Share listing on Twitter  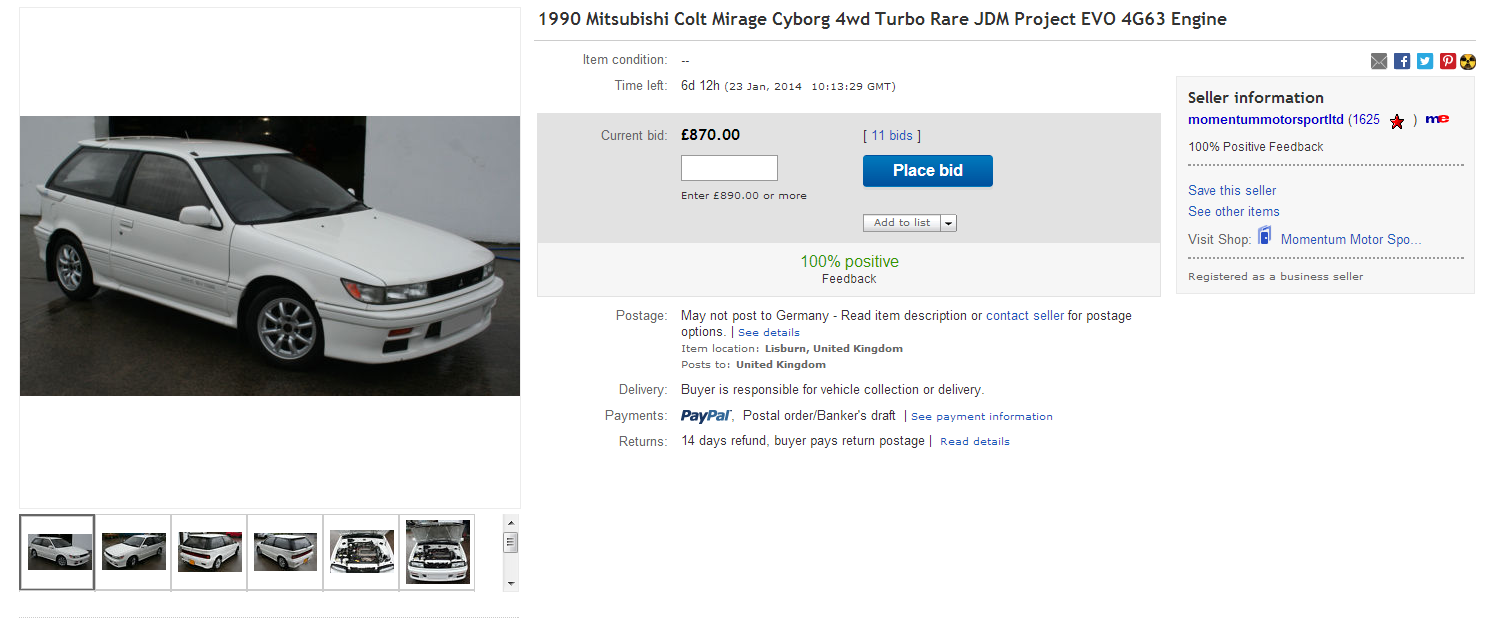1424,62
